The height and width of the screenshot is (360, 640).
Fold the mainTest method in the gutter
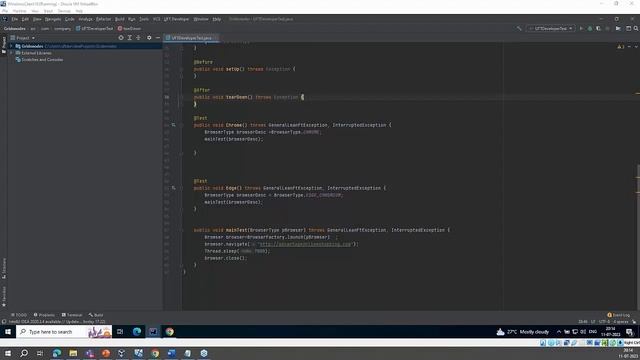(181, 230)
